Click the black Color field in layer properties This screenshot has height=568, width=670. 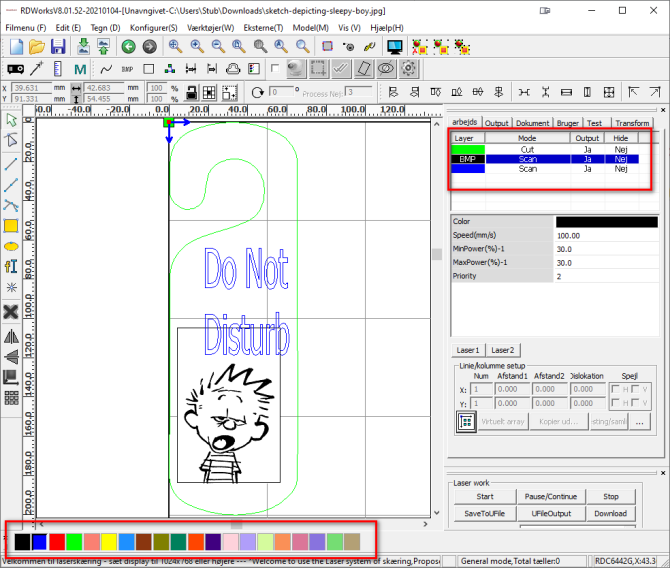606,221
